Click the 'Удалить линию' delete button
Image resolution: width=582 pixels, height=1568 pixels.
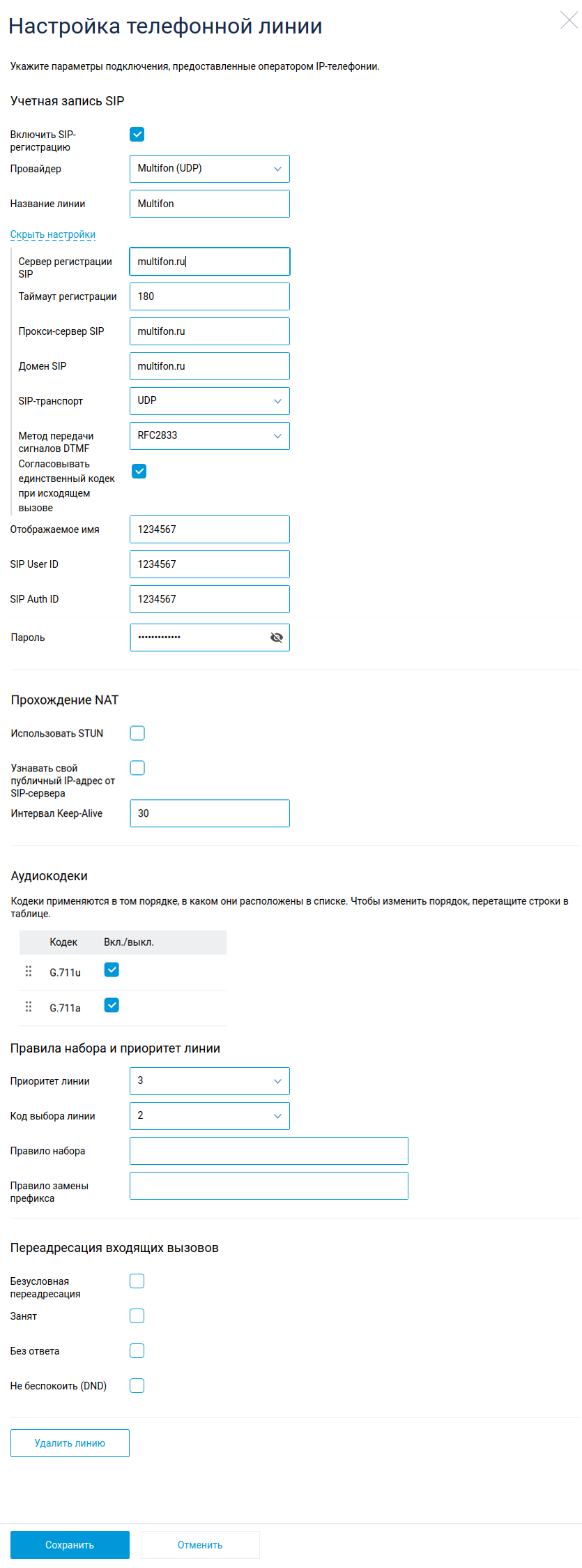pos(70,1443)
